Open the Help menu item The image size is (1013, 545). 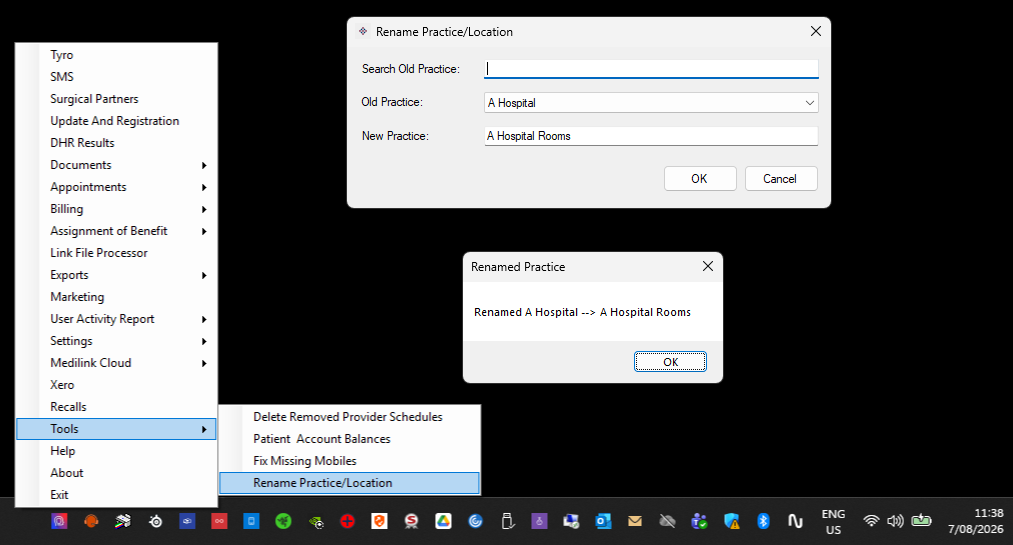(x=116, y=450)
